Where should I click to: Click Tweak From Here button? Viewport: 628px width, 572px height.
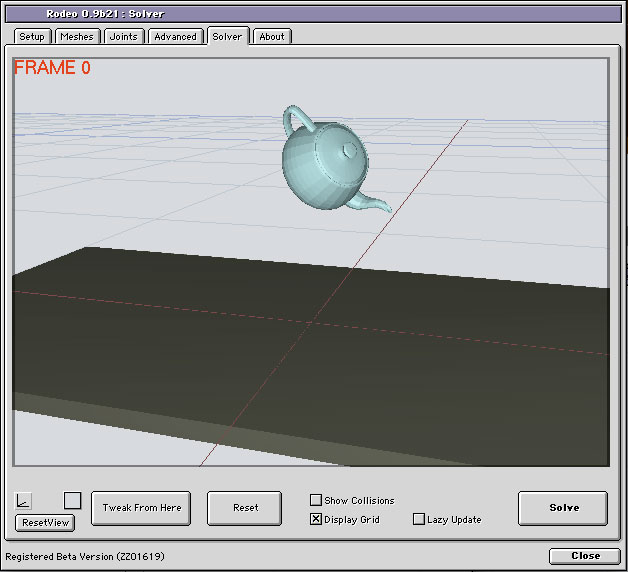tap(141, 508)
